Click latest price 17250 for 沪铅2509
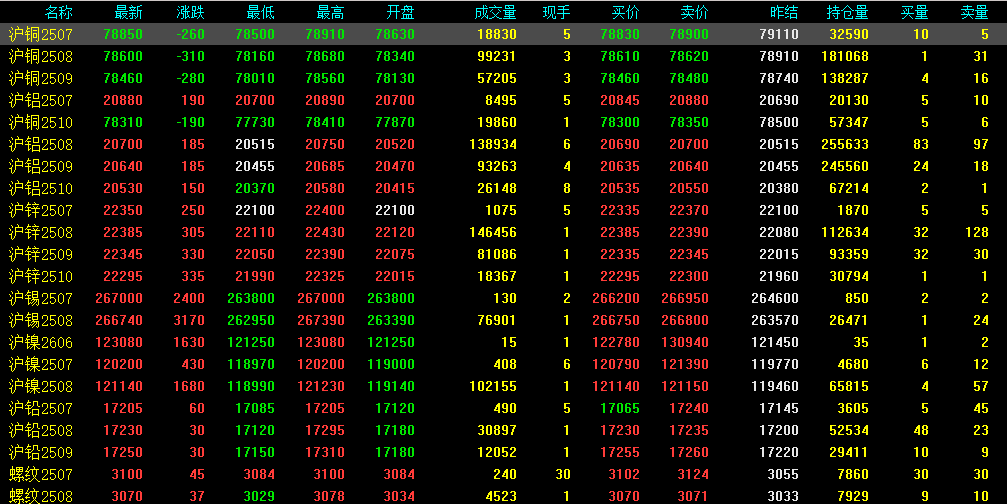This screenshot has height=504, width=1007. tap(123, 453)
